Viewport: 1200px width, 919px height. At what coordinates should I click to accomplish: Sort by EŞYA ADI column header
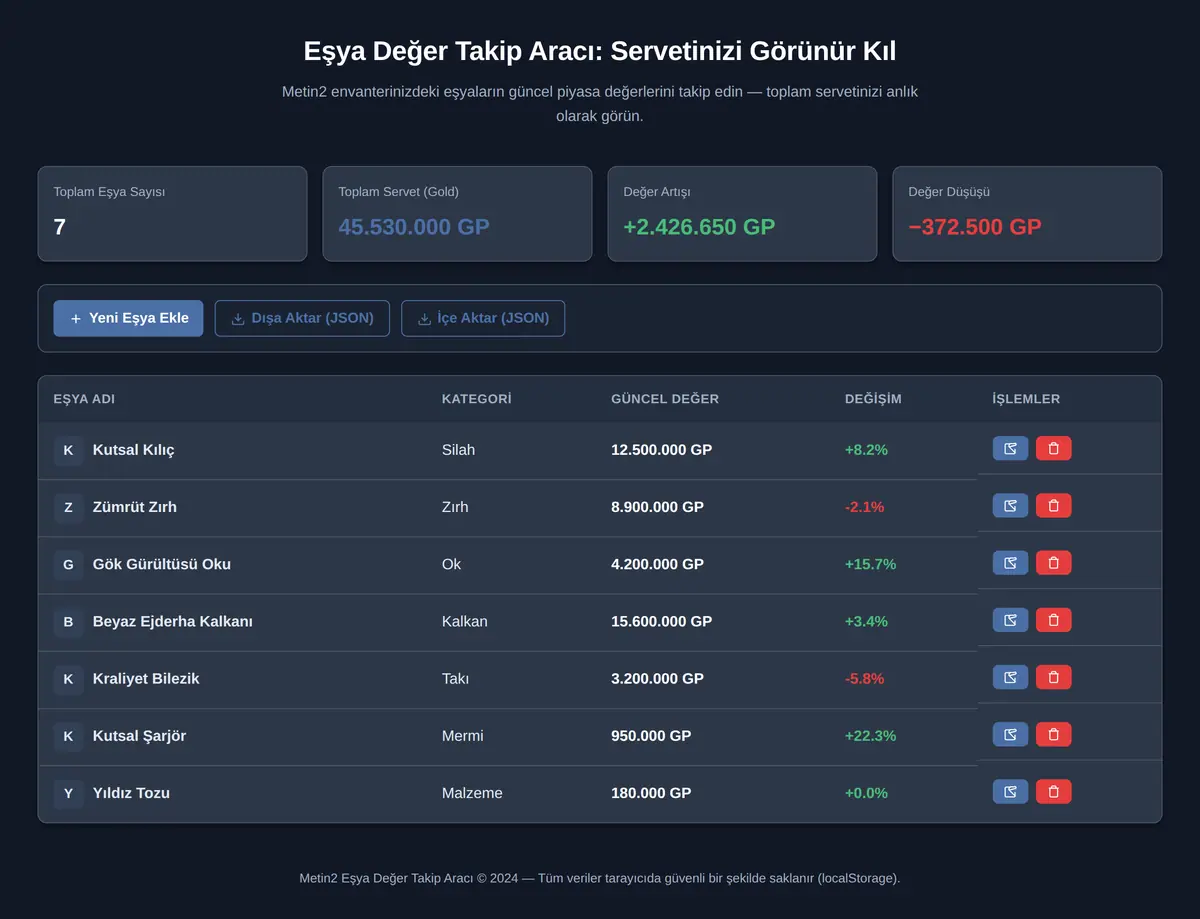(x=84, y=399)
